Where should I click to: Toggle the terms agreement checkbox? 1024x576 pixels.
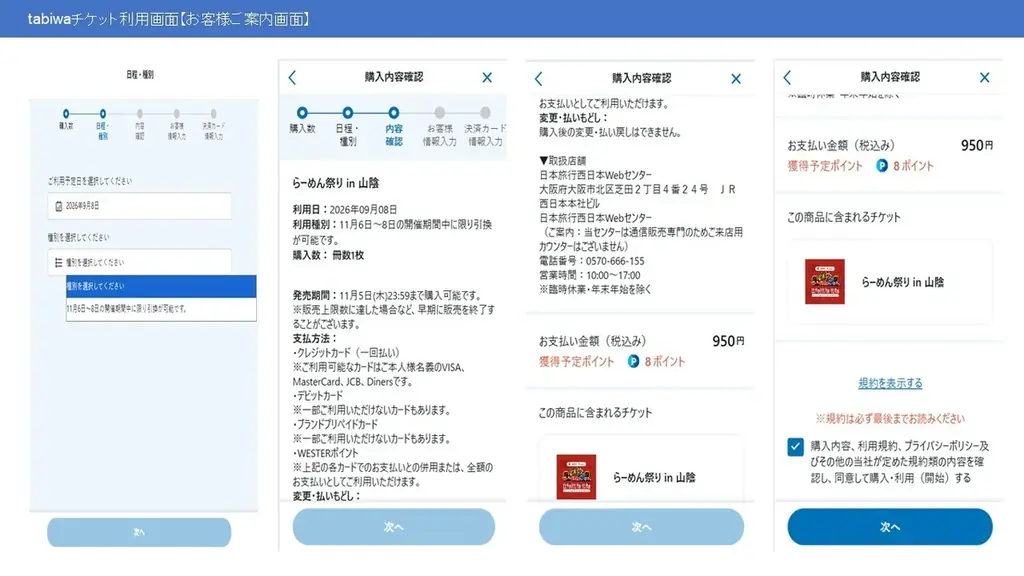(x=795, y=447)
